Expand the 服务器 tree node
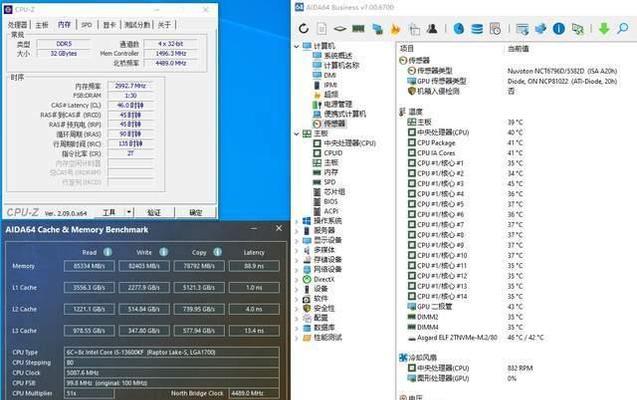 [x=297, y=231]
